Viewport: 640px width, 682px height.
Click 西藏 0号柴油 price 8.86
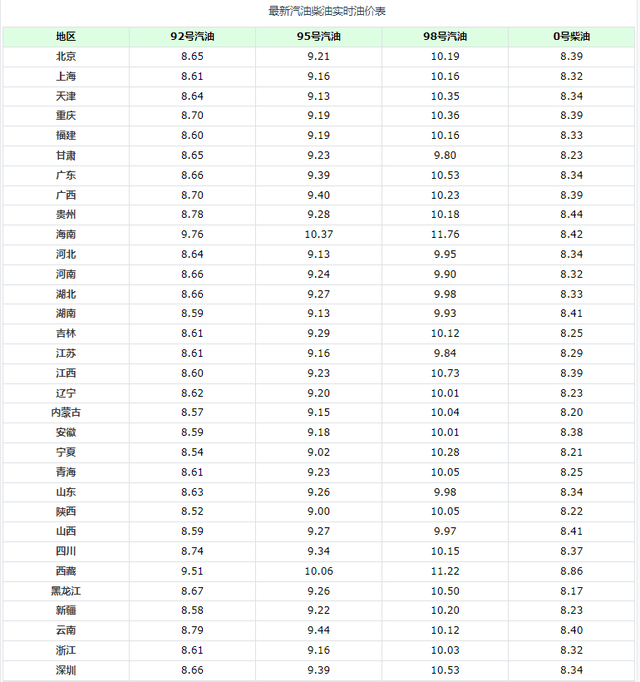(572, 571)
